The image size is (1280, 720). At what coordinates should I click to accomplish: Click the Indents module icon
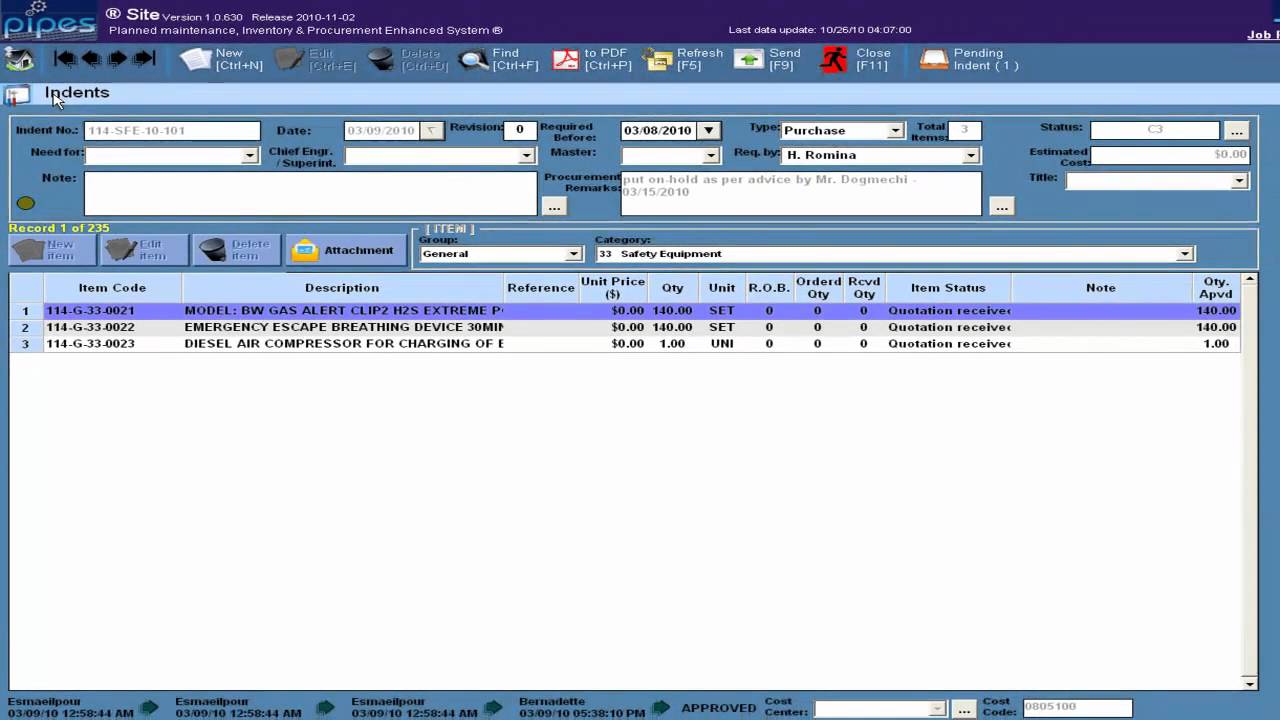click(17, 96)
